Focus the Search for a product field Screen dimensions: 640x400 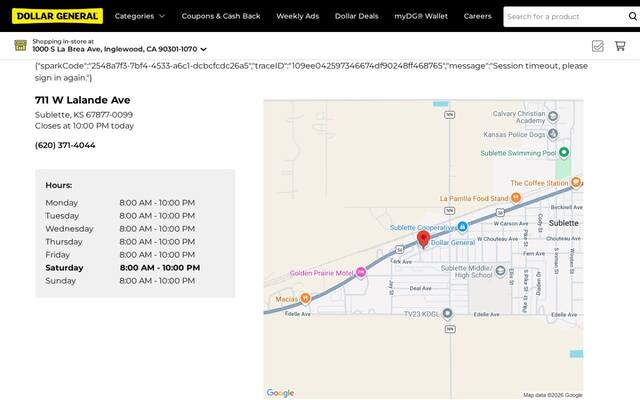[565, 17]
